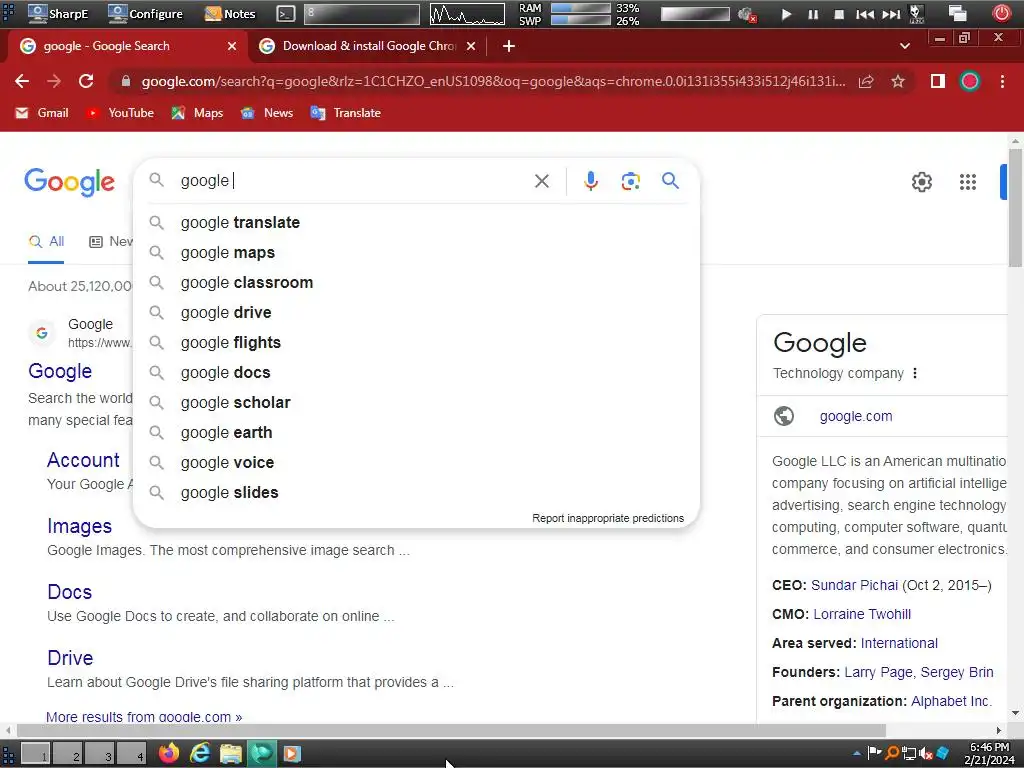Click the horizontal scrollbar at page bottom
The height and width of the screenshot is (768, 1024).
point(451,729)
